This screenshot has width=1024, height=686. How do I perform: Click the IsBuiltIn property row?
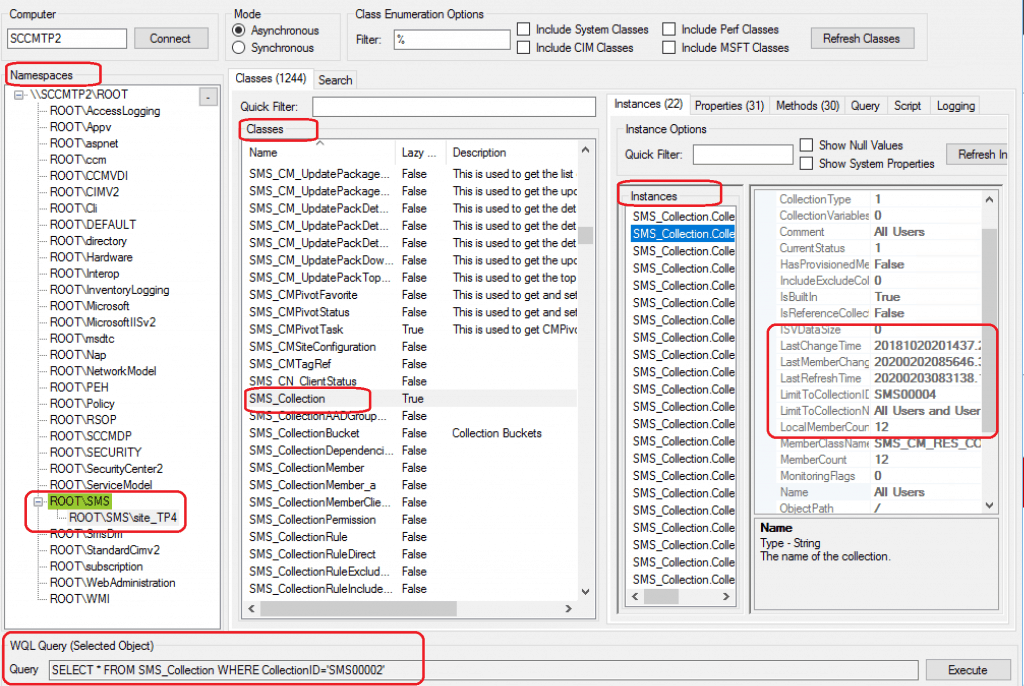(x=878, y=297)
